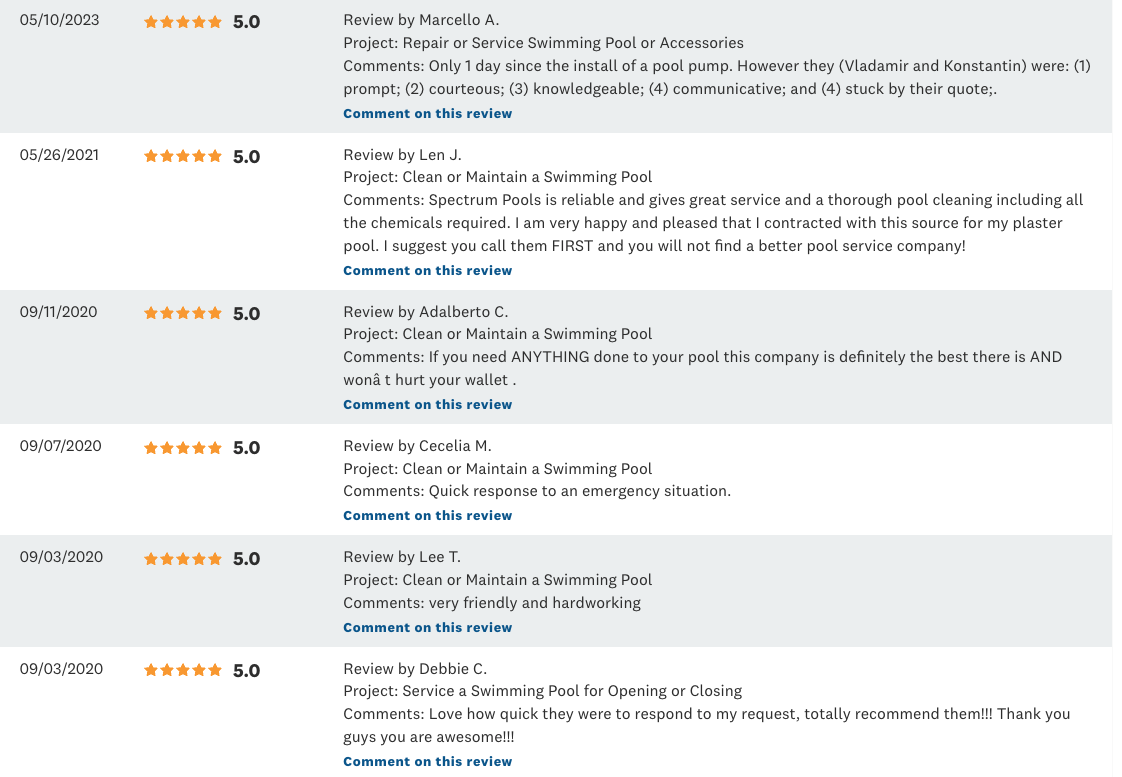This screenshot has height=777, width=1122.
Task: Click star rating on Marcello A. review
Action: (183, 21)
